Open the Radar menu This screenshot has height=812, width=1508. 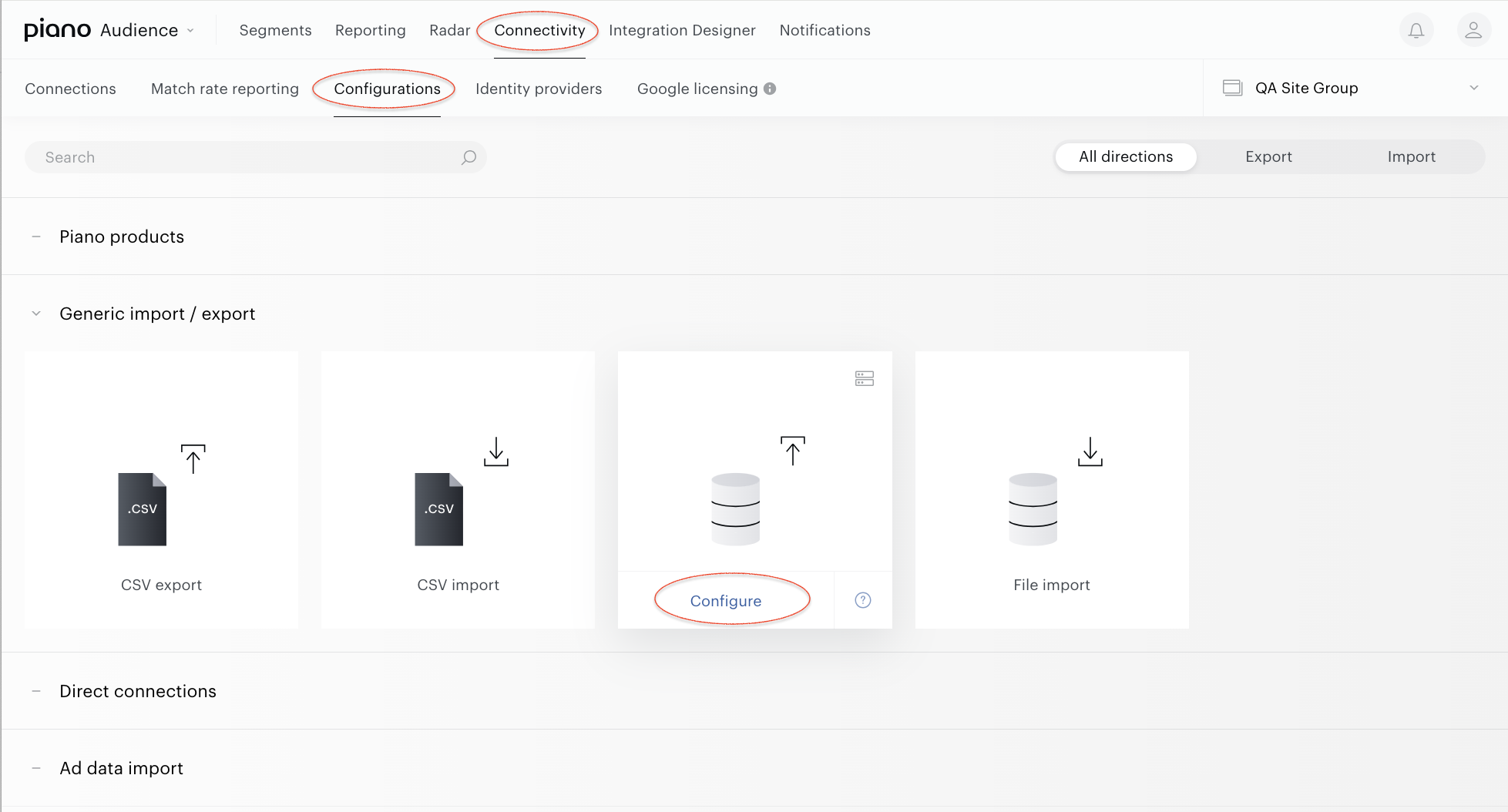(449, 30)
